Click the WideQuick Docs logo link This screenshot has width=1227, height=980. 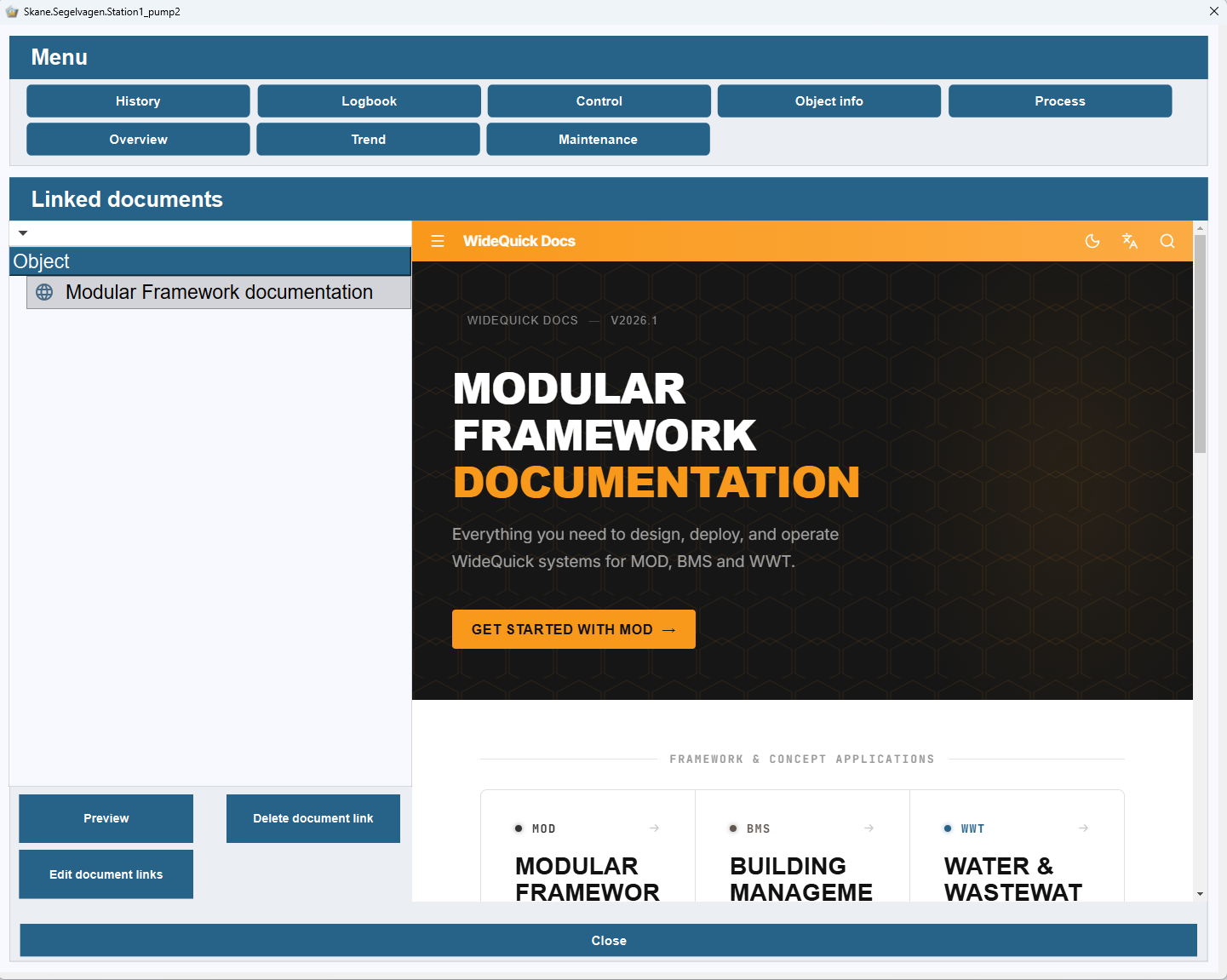click(x=519, y=241)
